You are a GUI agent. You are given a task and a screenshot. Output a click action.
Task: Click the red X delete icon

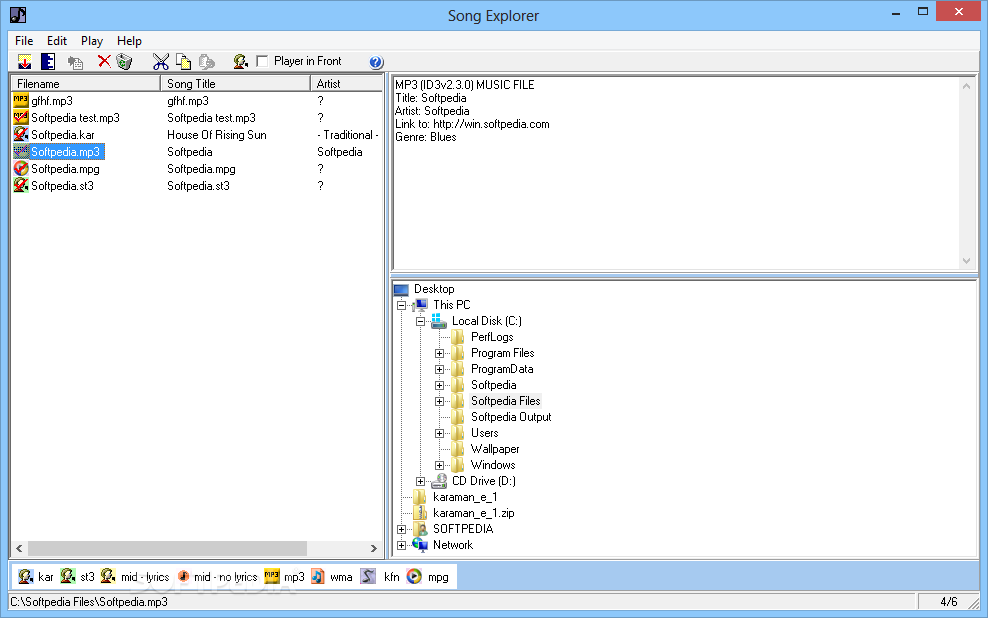104,61
